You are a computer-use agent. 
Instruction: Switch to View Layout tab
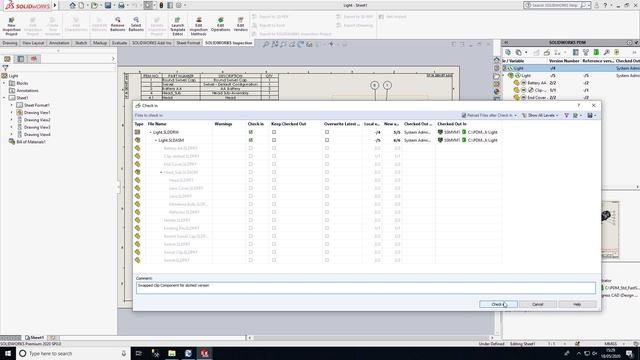point(33,43)
